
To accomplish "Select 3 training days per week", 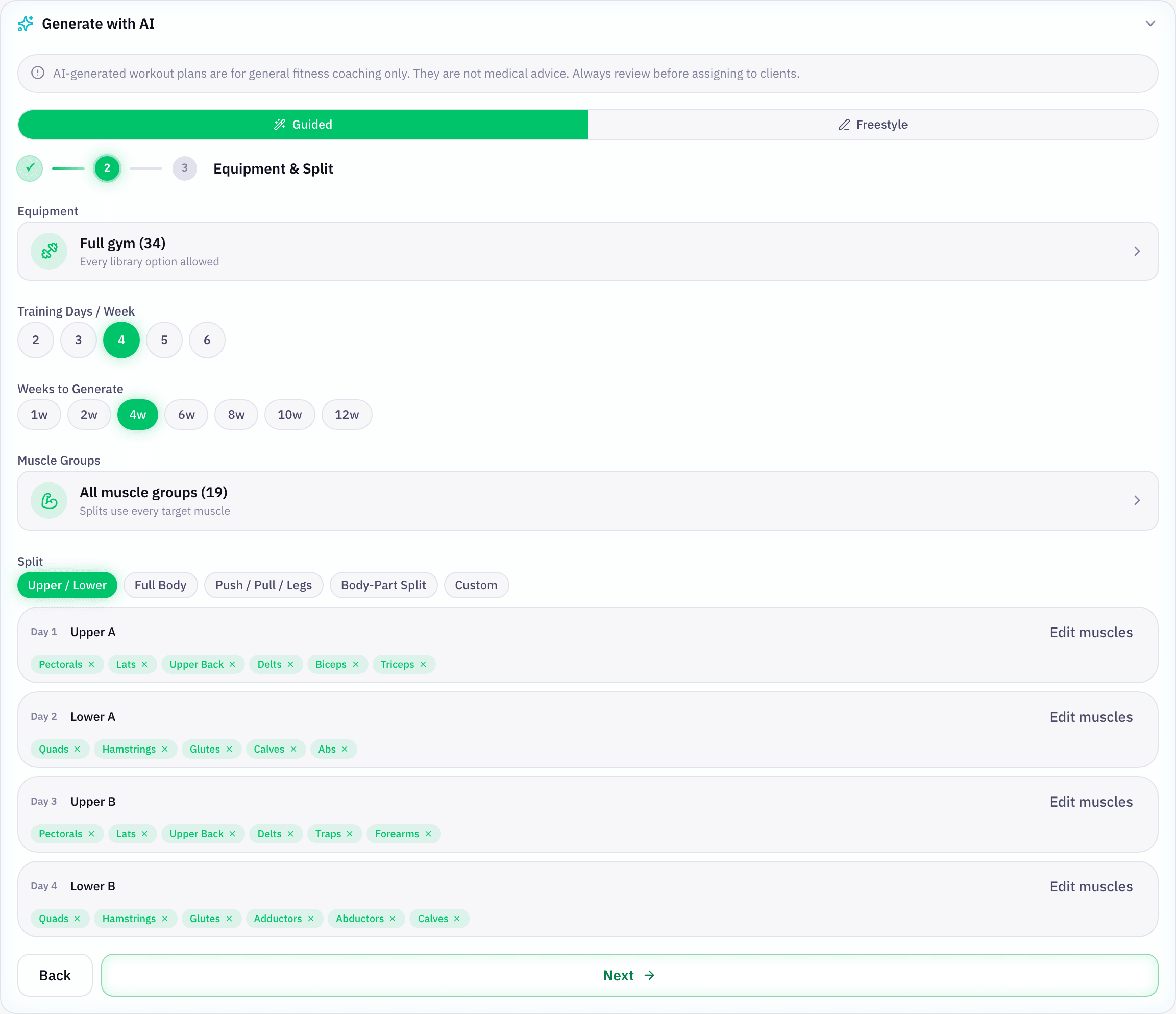I will pos(78,340).
